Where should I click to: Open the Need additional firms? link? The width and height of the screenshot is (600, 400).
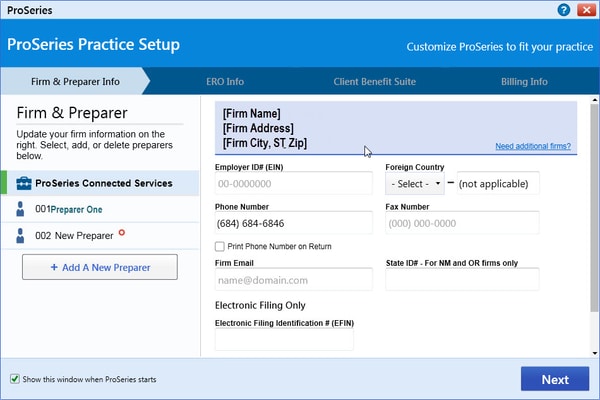point(533,146)
